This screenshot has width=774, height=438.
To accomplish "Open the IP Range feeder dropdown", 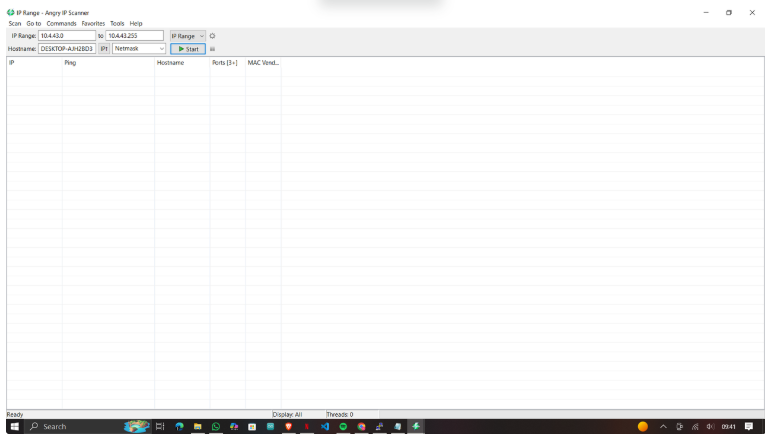I will click(188, 36).
